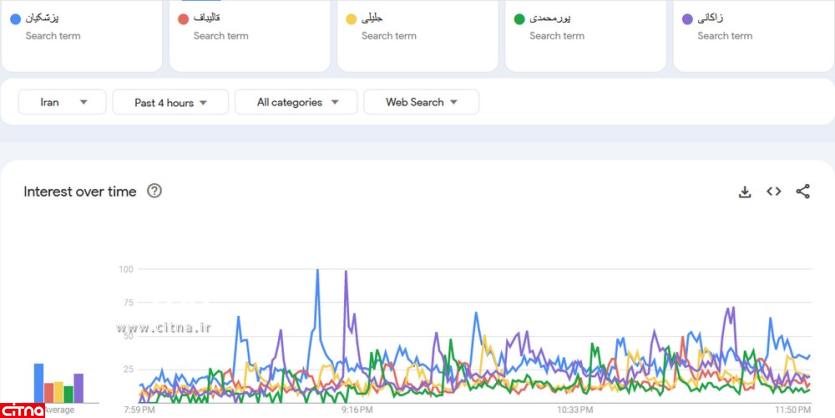Open the Web Search type dropdown
Screen dimensions: 835x418
coord(421,102)
